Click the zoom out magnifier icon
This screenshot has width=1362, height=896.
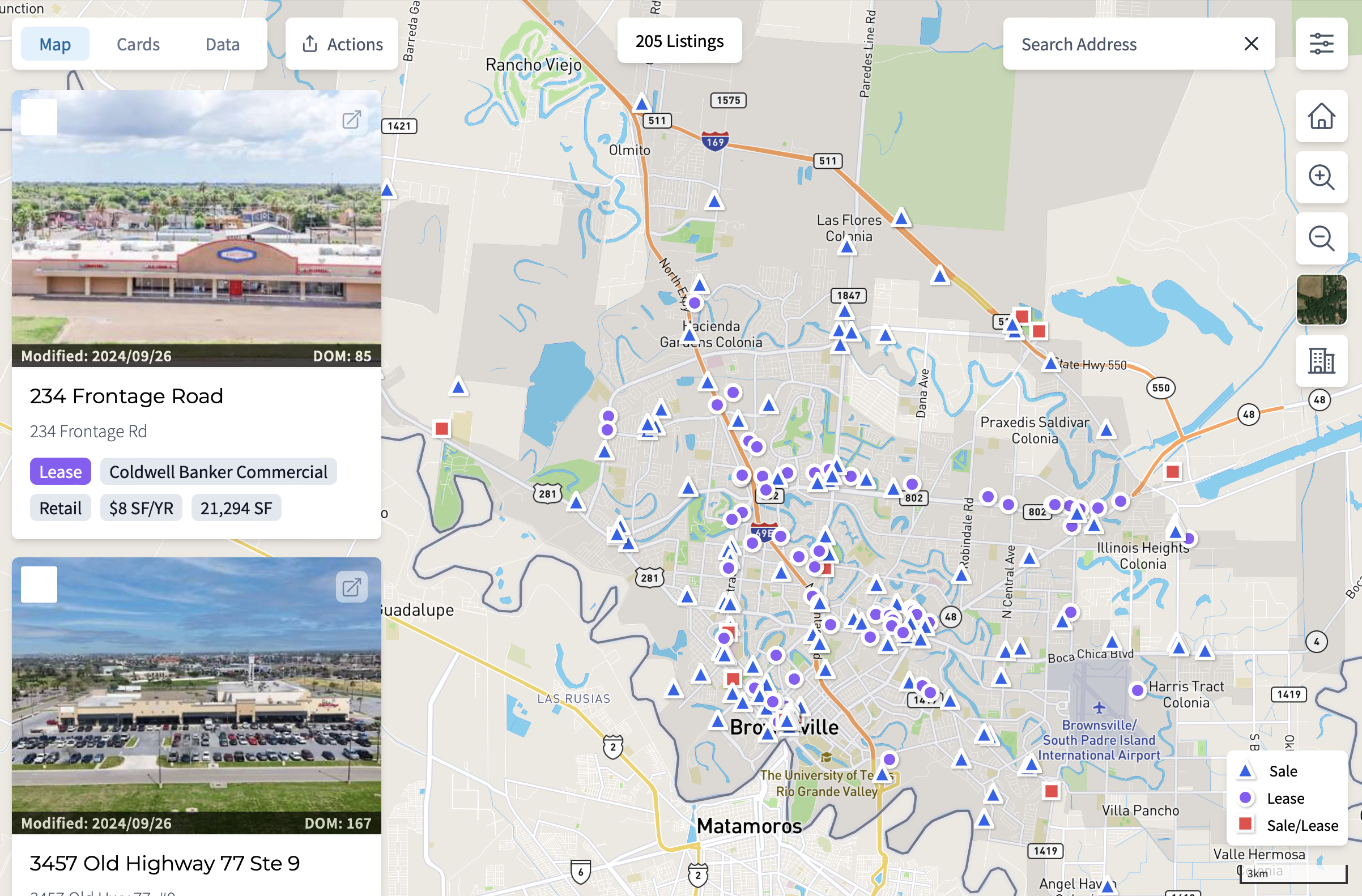1321,238
